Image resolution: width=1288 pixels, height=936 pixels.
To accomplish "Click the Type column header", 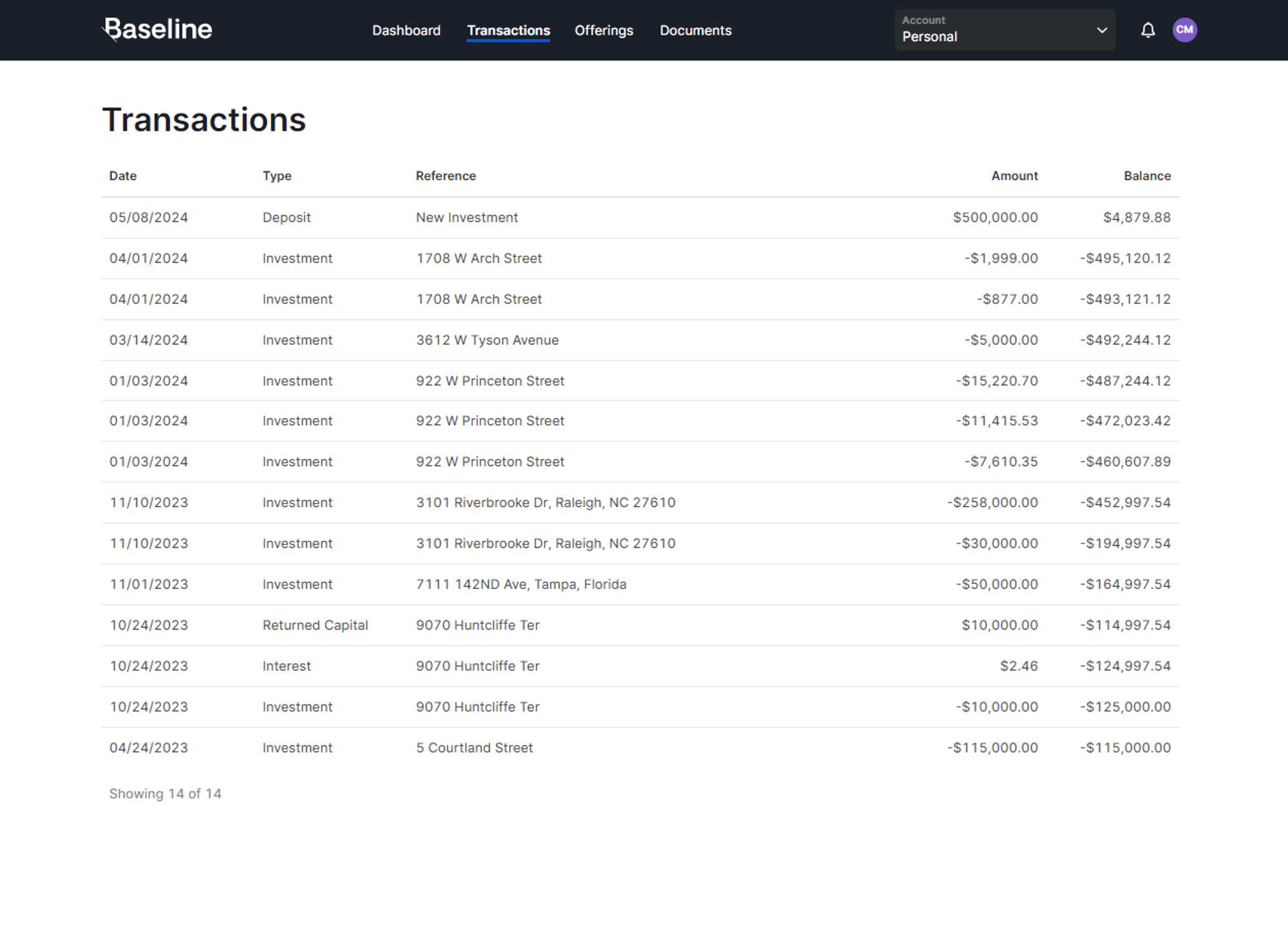I will (277, 176).
